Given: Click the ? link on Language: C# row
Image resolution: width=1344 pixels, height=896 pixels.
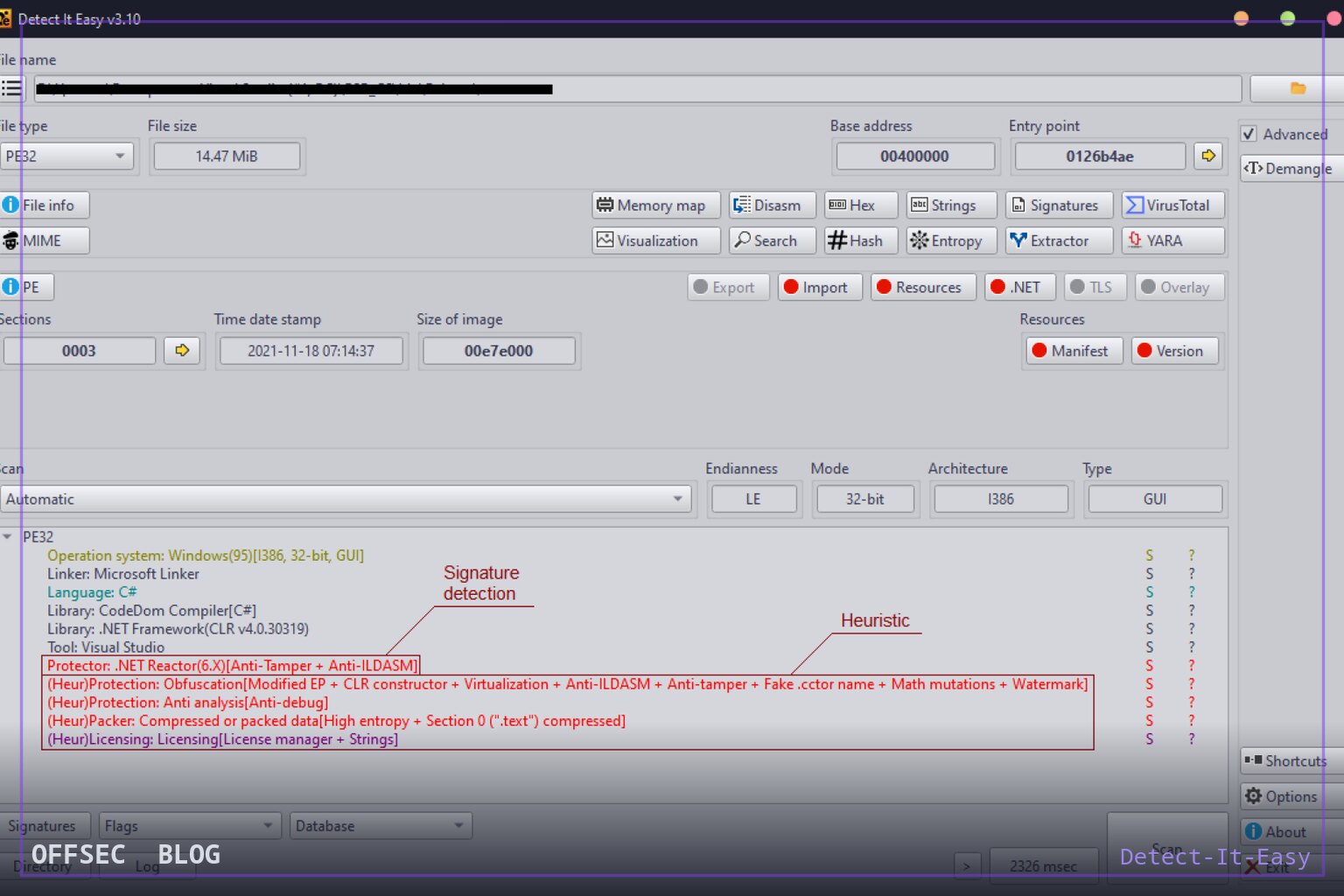Looking at the screenshot, I should pos(1191,591).
